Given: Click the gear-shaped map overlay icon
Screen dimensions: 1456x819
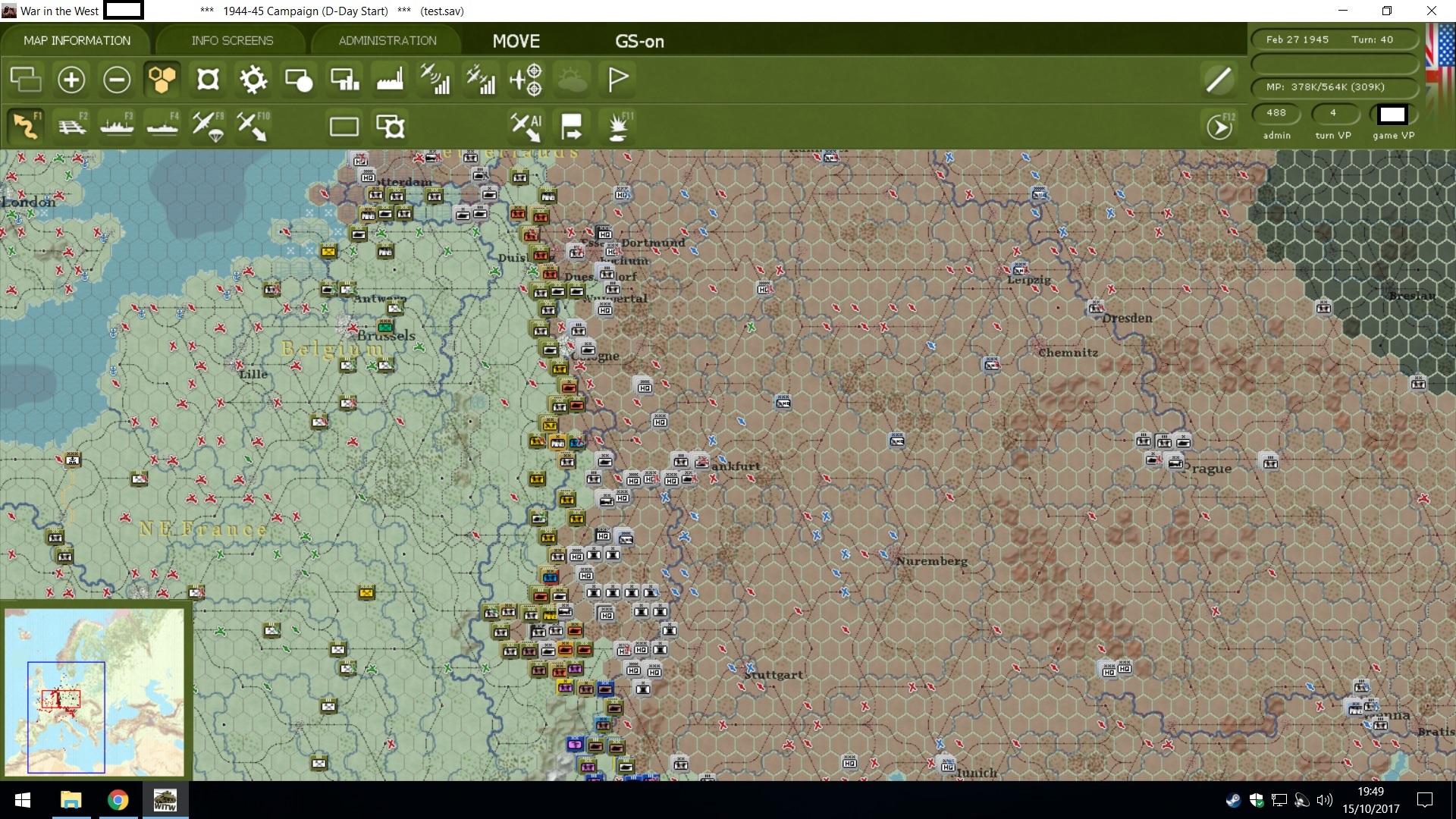Looking at the screenshot, I should point(253,80).
